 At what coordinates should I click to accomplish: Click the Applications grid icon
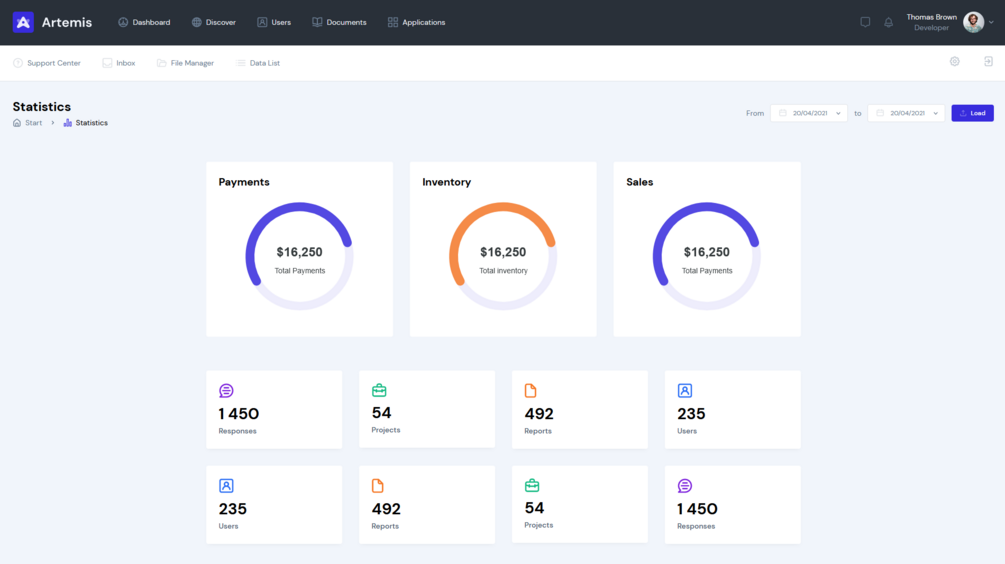[393, 22]
